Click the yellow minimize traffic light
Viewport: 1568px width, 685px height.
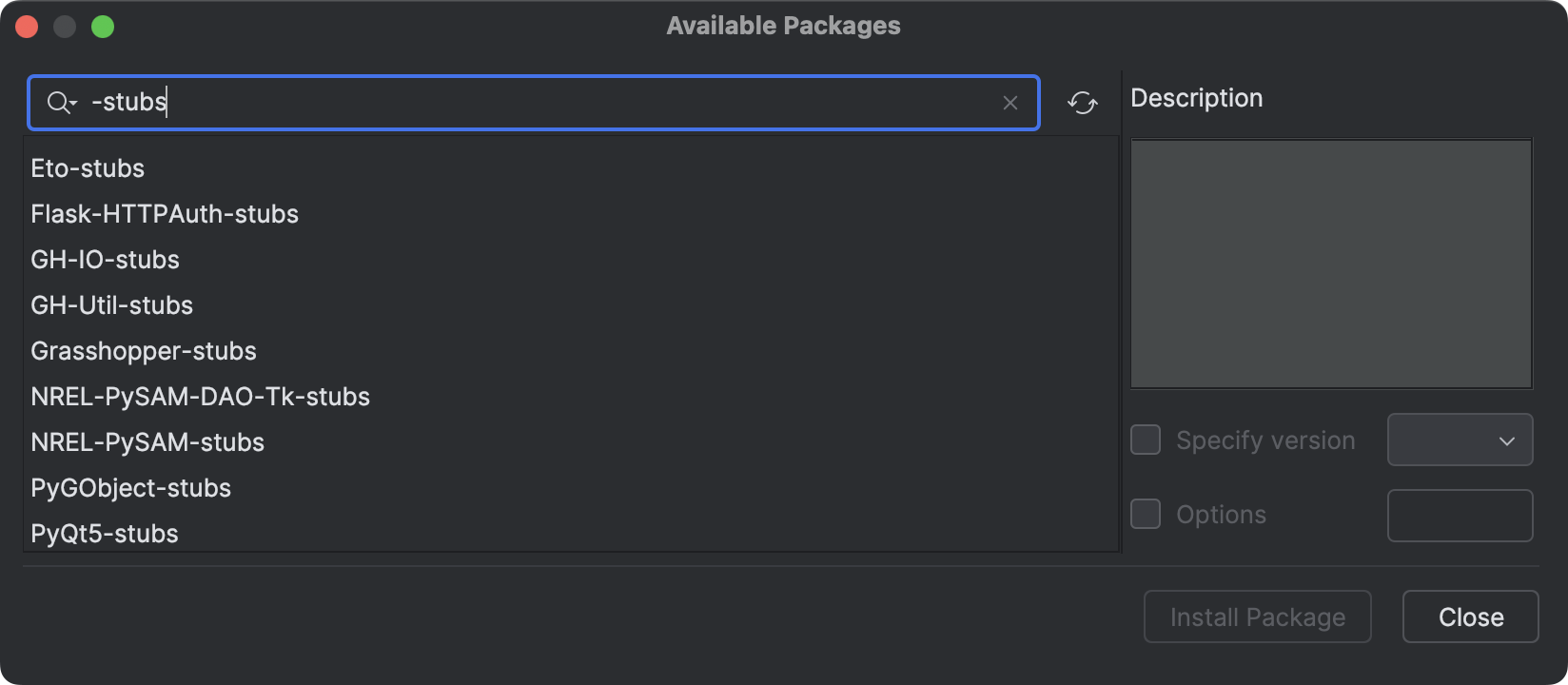[x=66, y=26]
